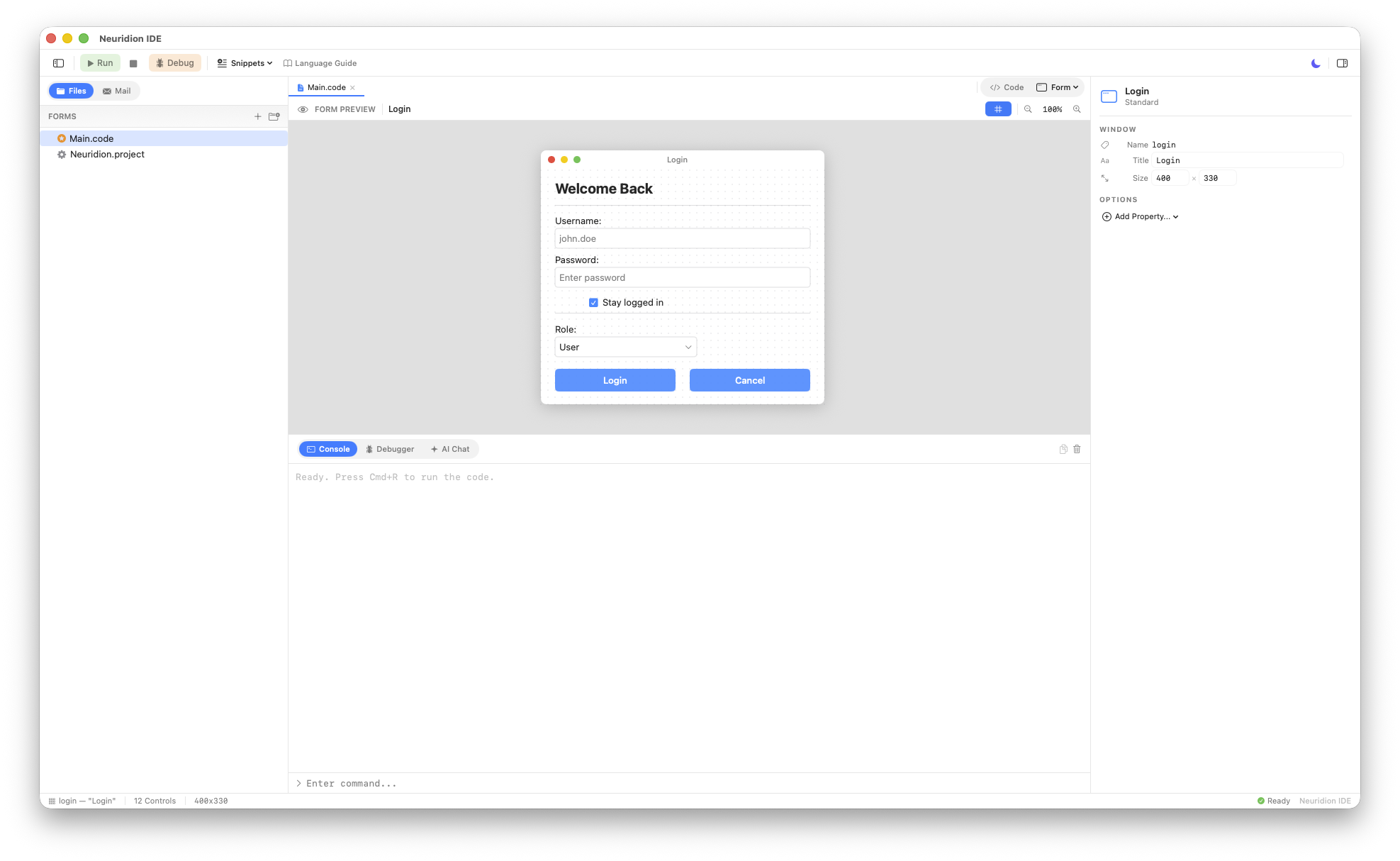Expand the Add Property... options
This screenshot has width=1400, height=861.
1140,216
